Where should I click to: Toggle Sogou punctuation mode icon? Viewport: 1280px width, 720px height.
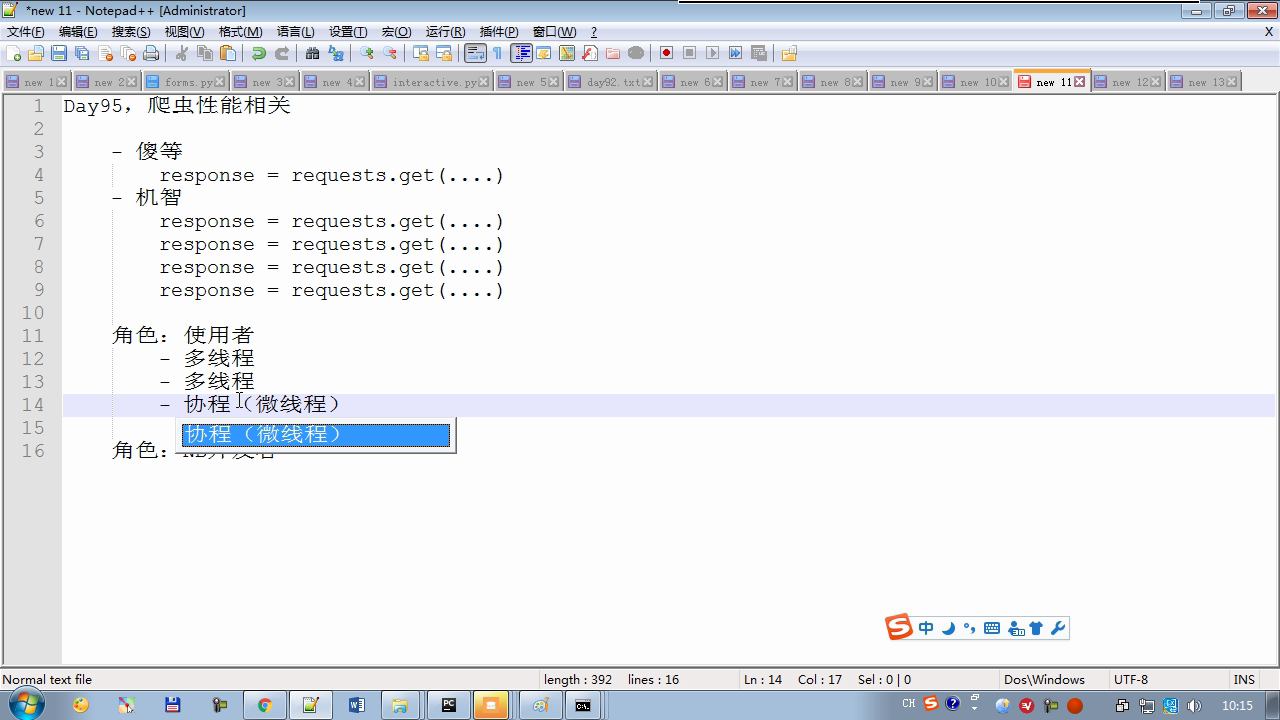[x=969, y=628]
